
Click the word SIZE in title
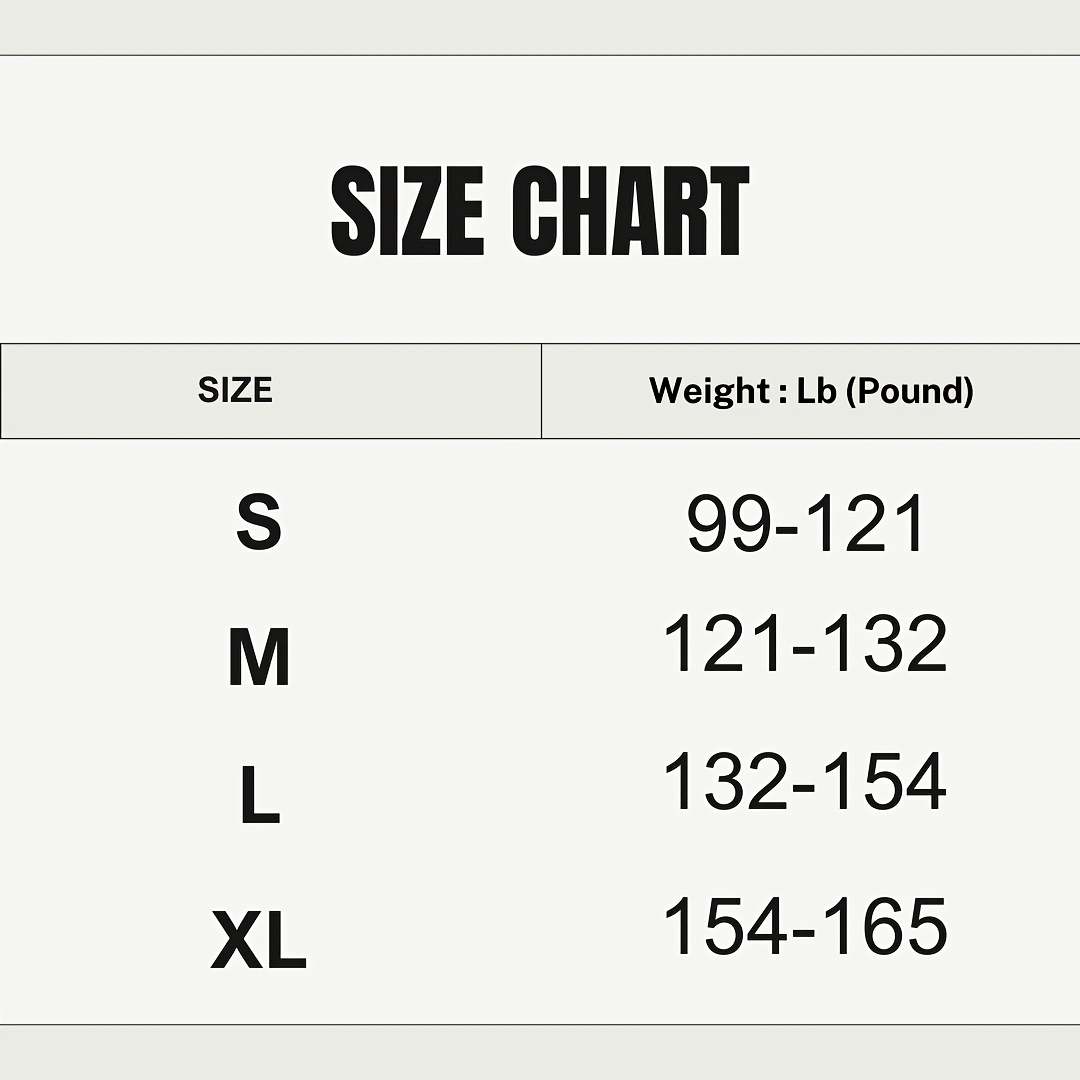tap(407, 211)
